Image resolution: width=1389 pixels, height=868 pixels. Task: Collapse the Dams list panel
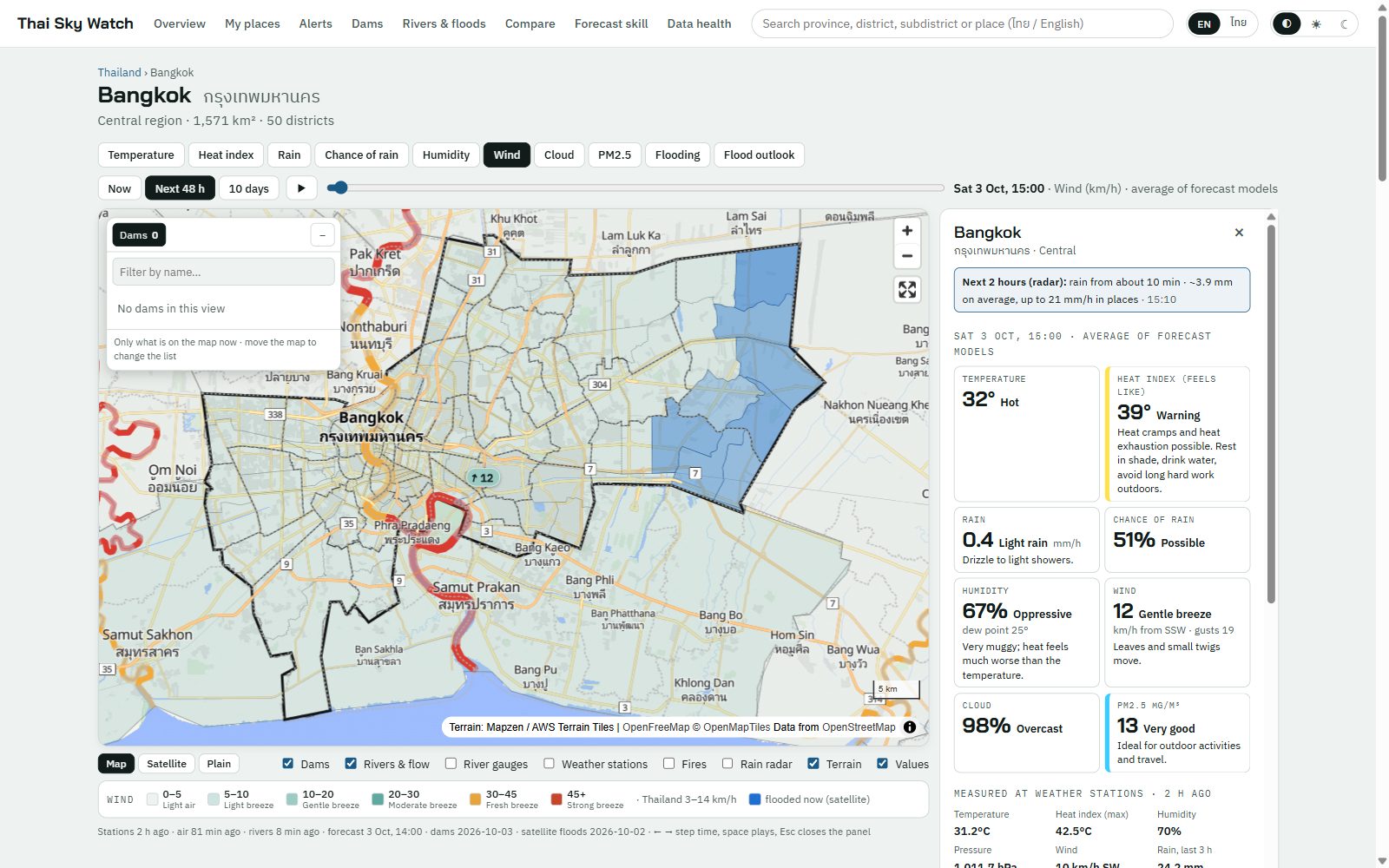(322, 235)
